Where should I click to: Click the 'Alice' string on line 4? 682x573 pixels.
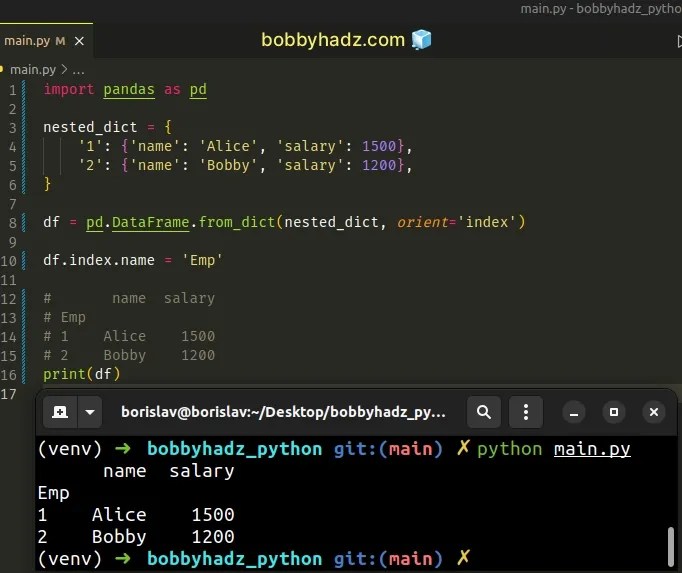pyautogui.click(x=228, y=146)
